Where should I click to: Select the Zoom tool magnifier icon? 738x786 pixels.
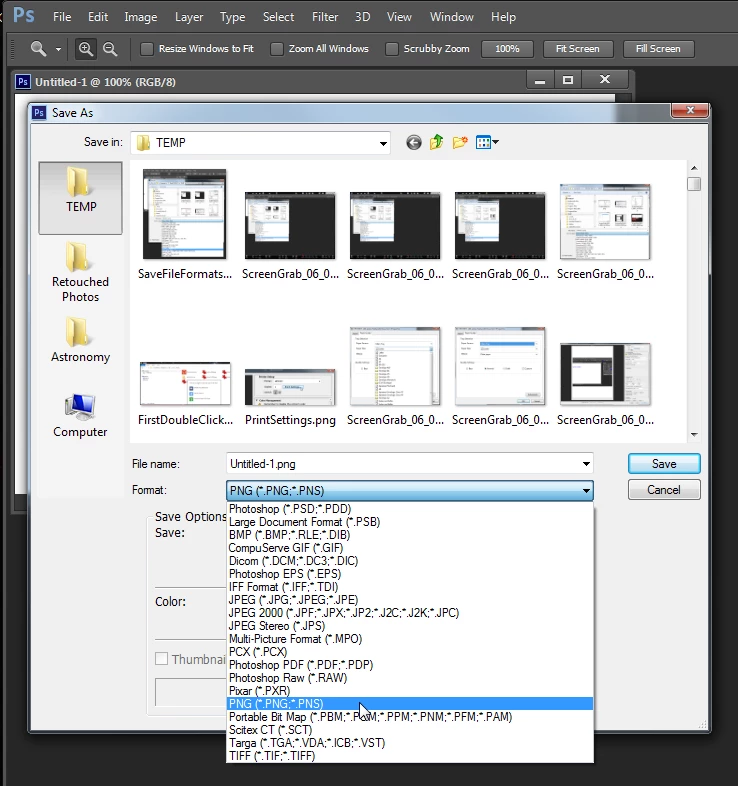pos(38,49)
